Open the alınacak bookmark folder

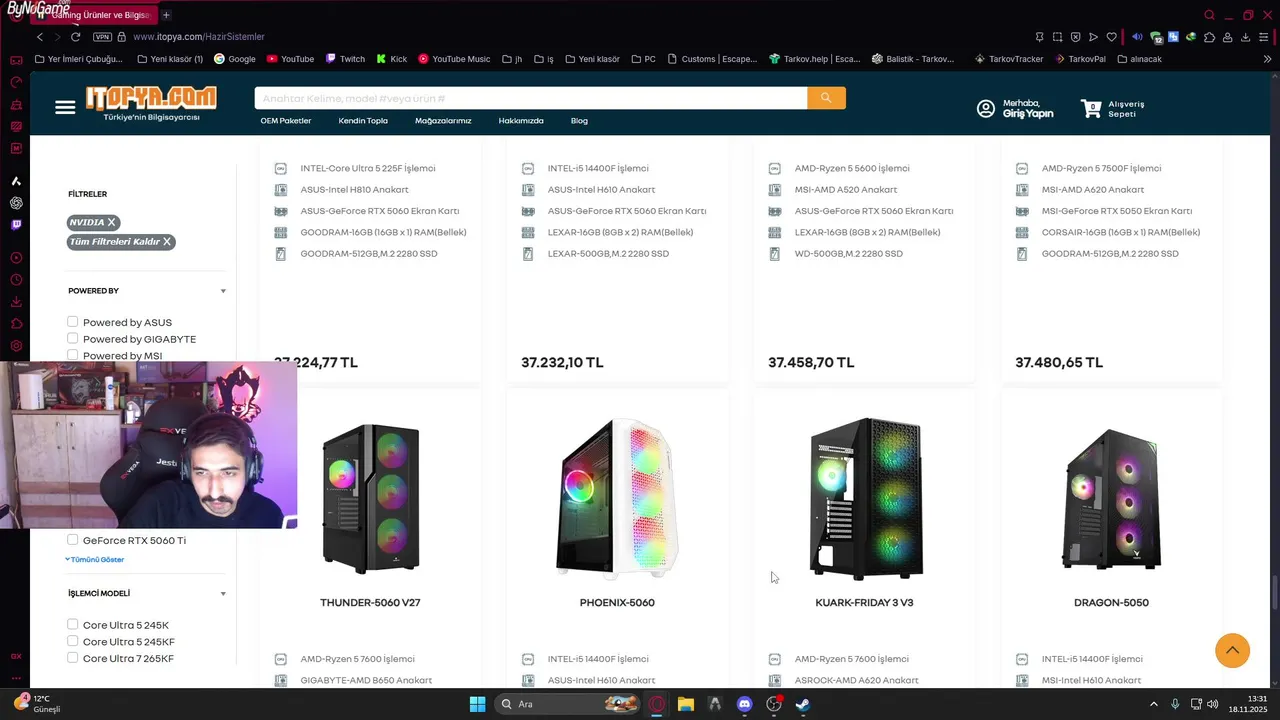[x=1138, y=59]
